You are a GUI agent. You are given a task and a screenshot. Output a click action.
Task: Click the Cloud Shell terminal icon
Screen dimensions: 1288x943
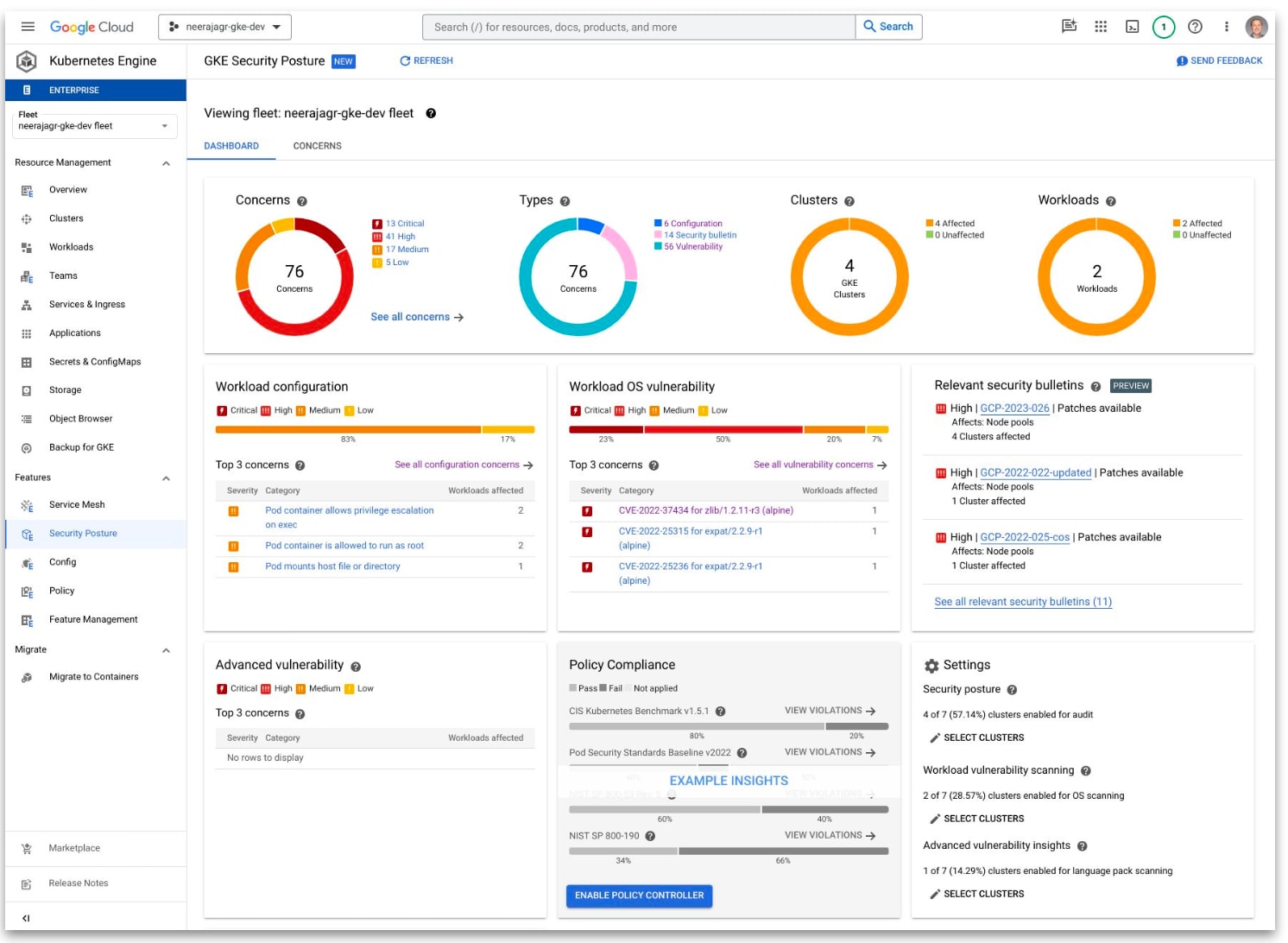pos(1132,27)
